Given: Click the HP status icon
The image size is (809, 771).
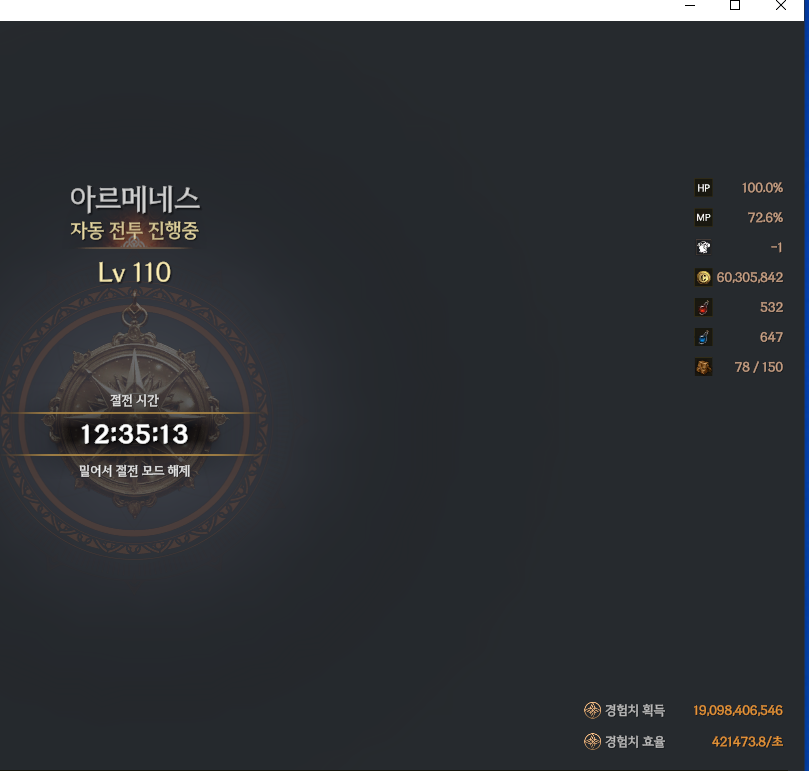Looking at the screenshot, I should pos(703,188).
